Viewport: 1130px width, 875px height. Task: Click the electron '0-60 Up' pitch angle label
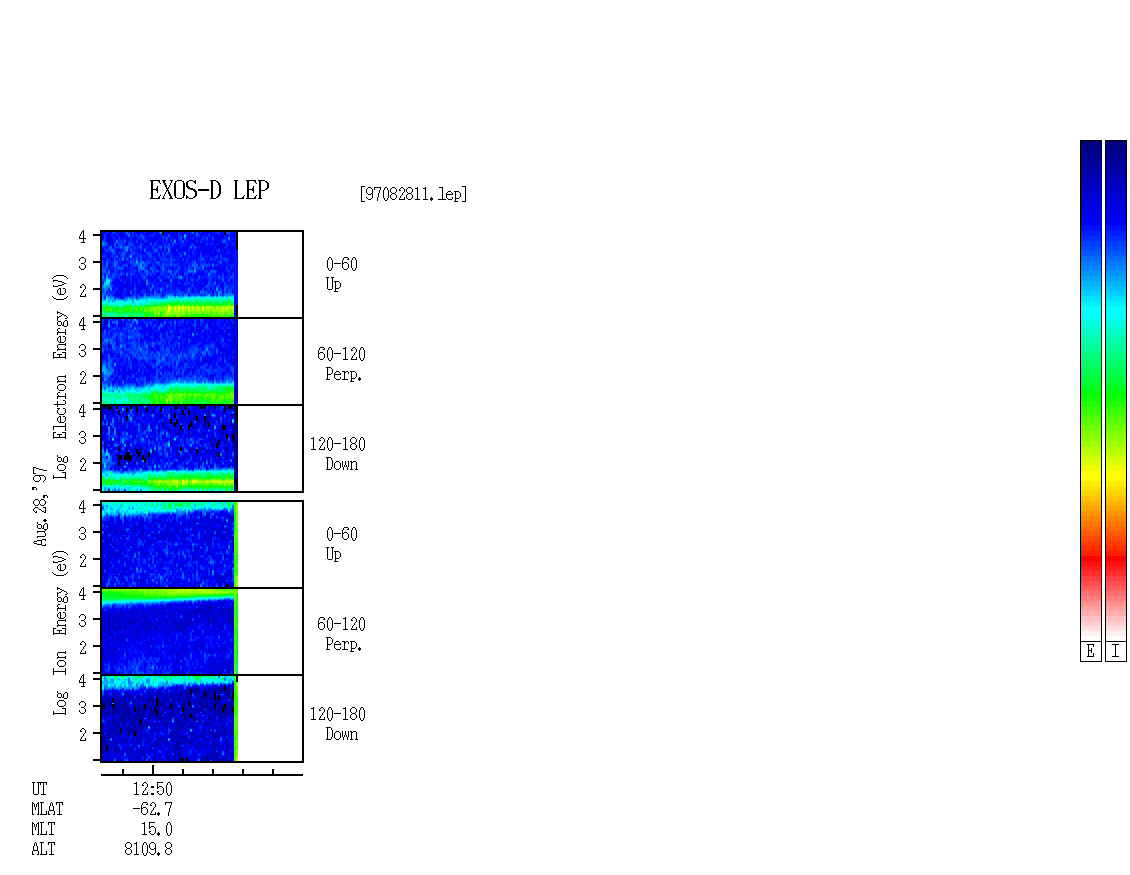pyautogui.click(x=342, y=274)
